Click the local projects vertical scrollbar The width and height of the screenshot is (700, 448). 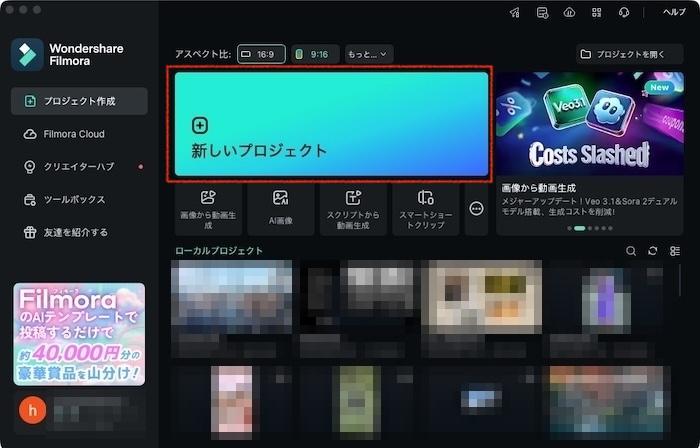[679, 280]
